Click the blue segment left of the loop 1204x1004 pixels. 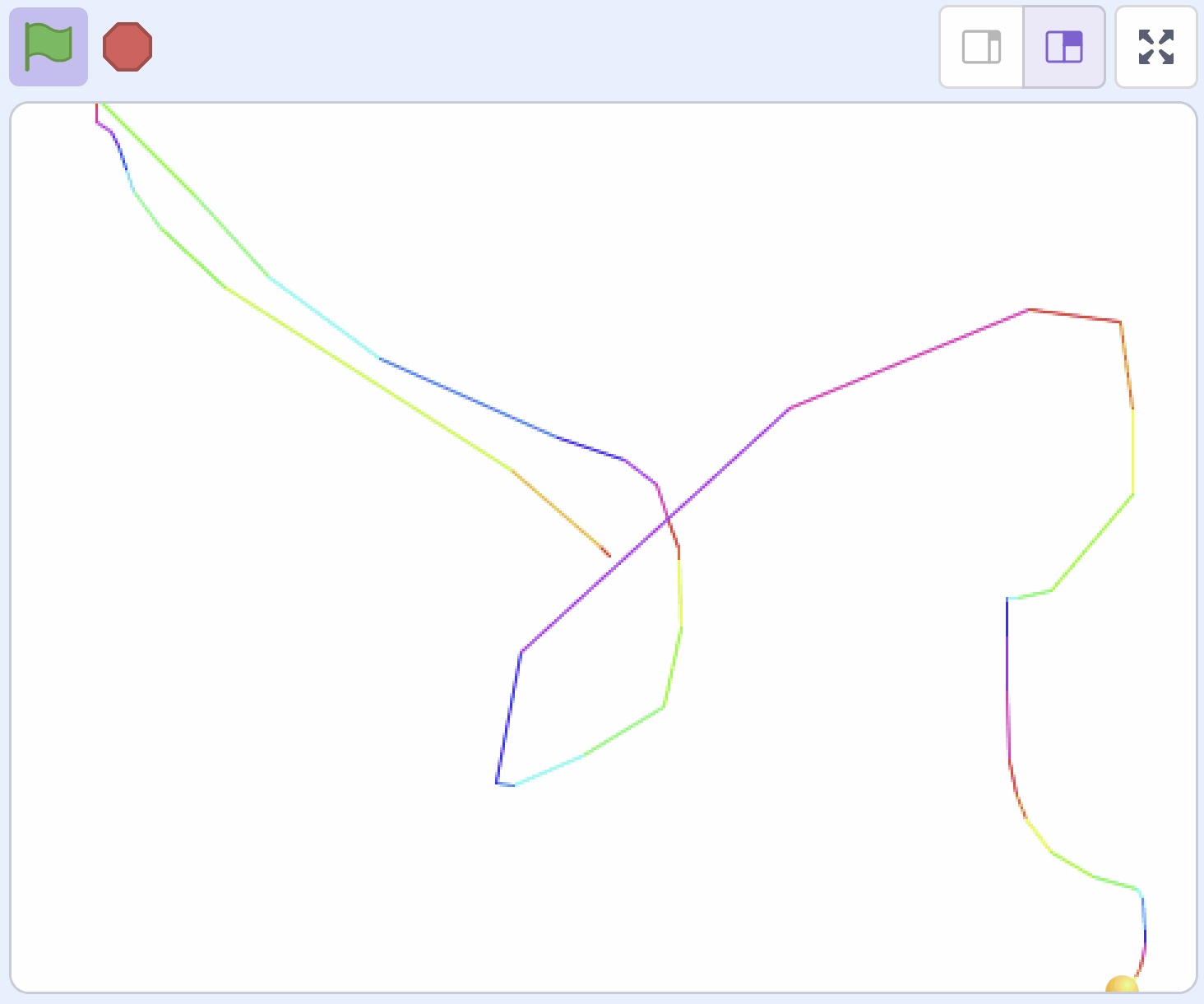coord(509,715)
